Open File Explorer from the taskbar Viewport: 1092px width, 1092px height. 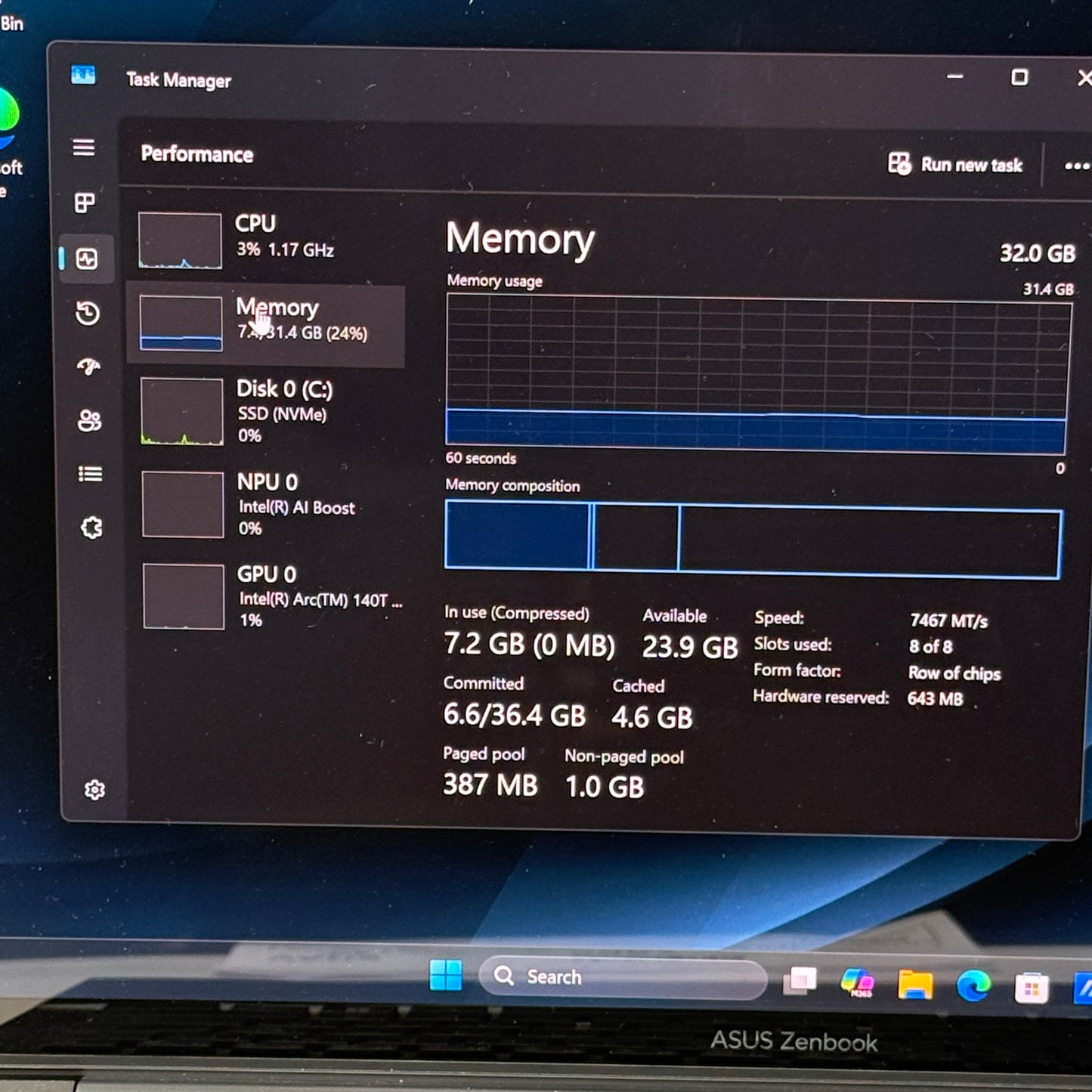(x=915, y=984)
